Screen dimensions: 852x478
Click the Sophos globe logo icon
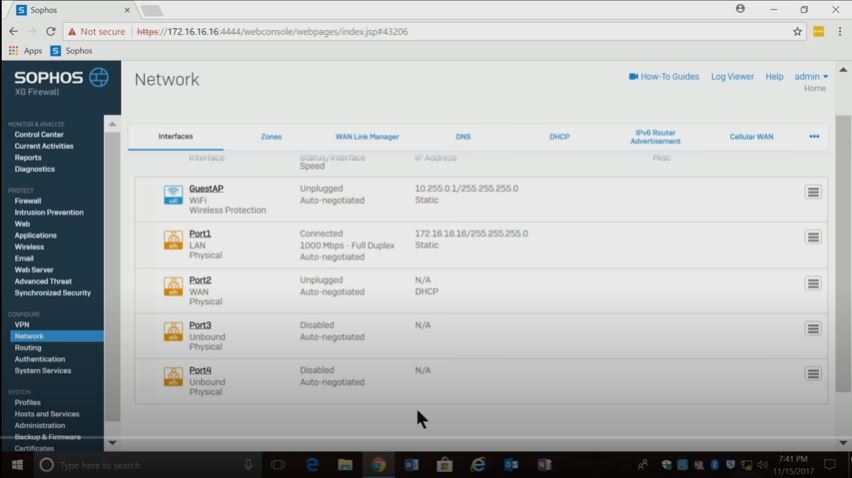[99, 77]
